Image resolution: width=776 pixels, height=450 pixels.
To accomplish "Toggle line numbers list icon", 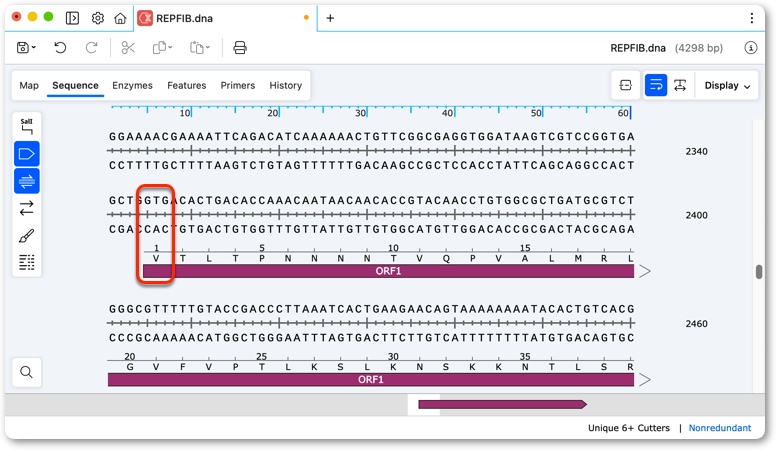I will coord(27,262).
